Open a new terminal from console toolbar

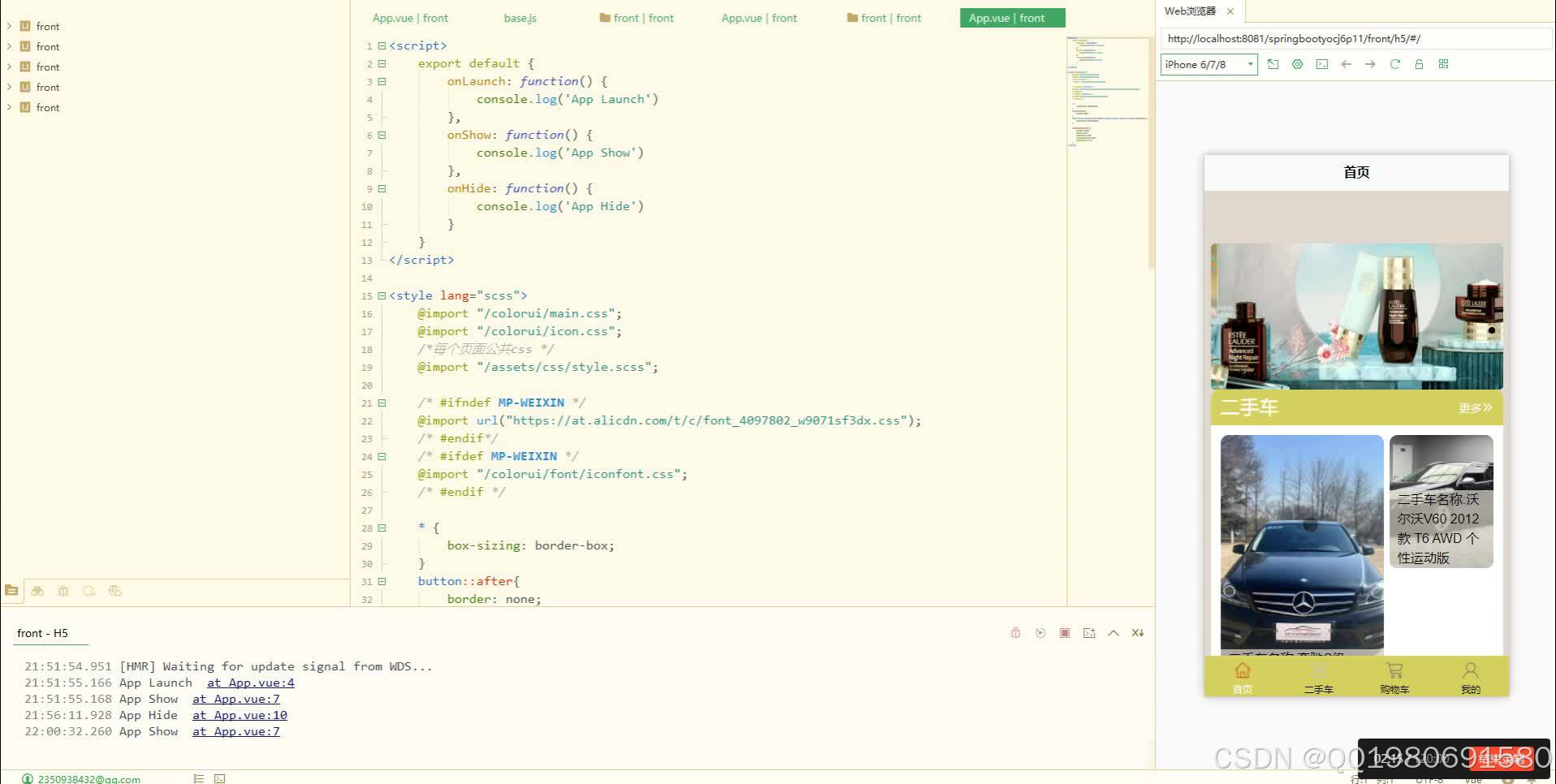coord(1089,633)
